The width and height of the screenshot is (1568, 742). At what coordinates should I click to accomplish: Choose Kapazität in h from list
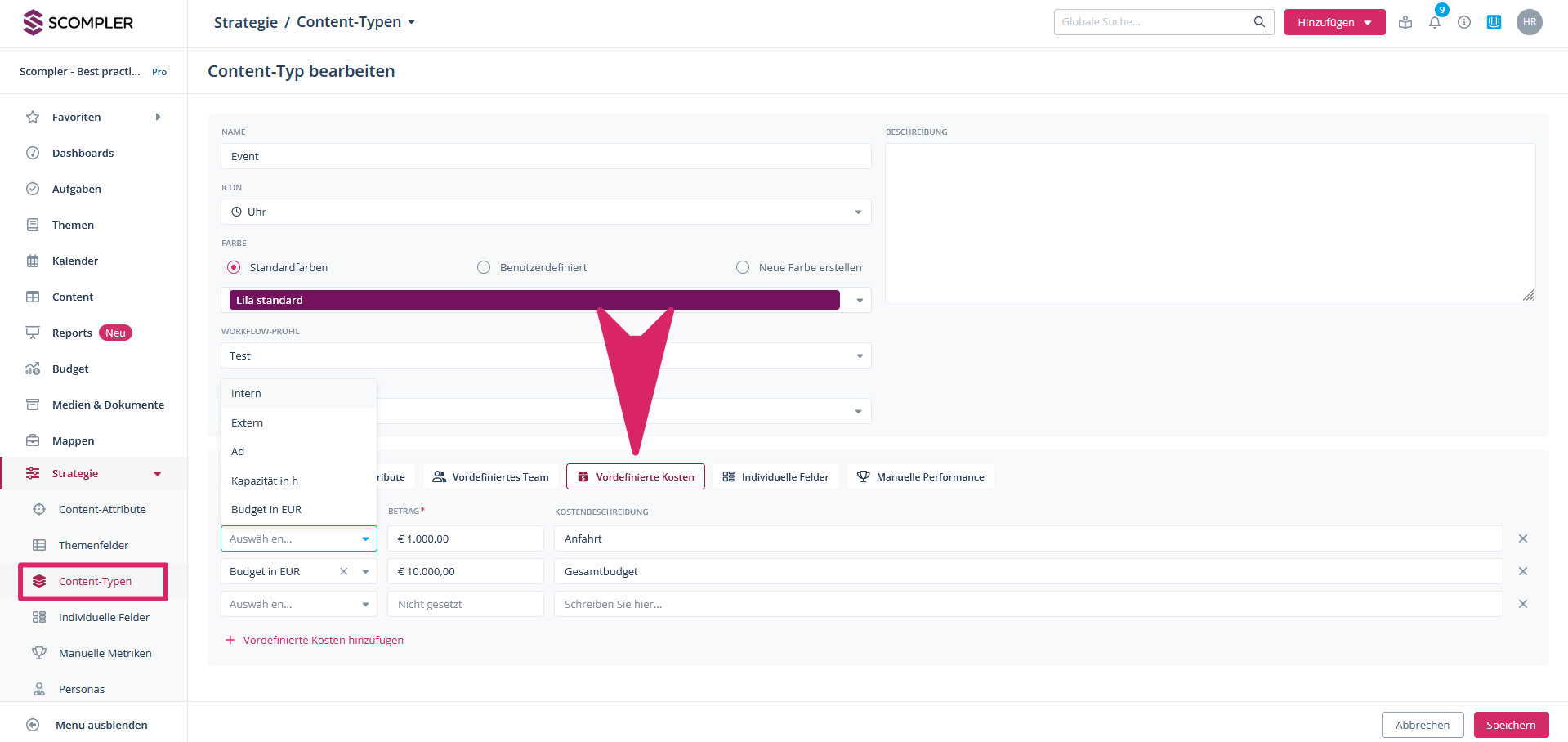point(265,481)
